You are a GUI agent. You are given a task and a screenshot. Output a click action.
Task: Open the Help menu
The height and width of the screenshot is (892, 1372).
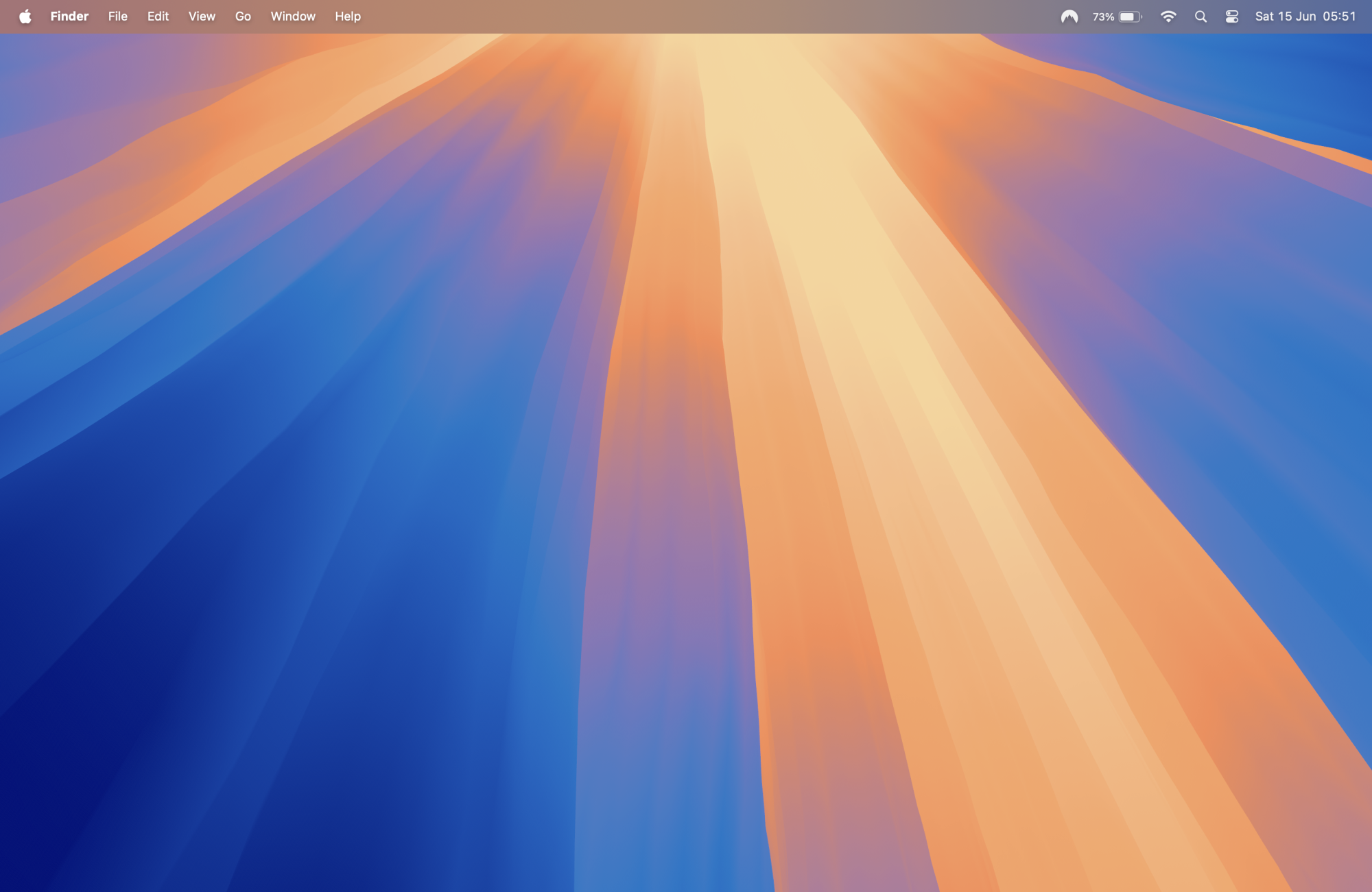348,16
